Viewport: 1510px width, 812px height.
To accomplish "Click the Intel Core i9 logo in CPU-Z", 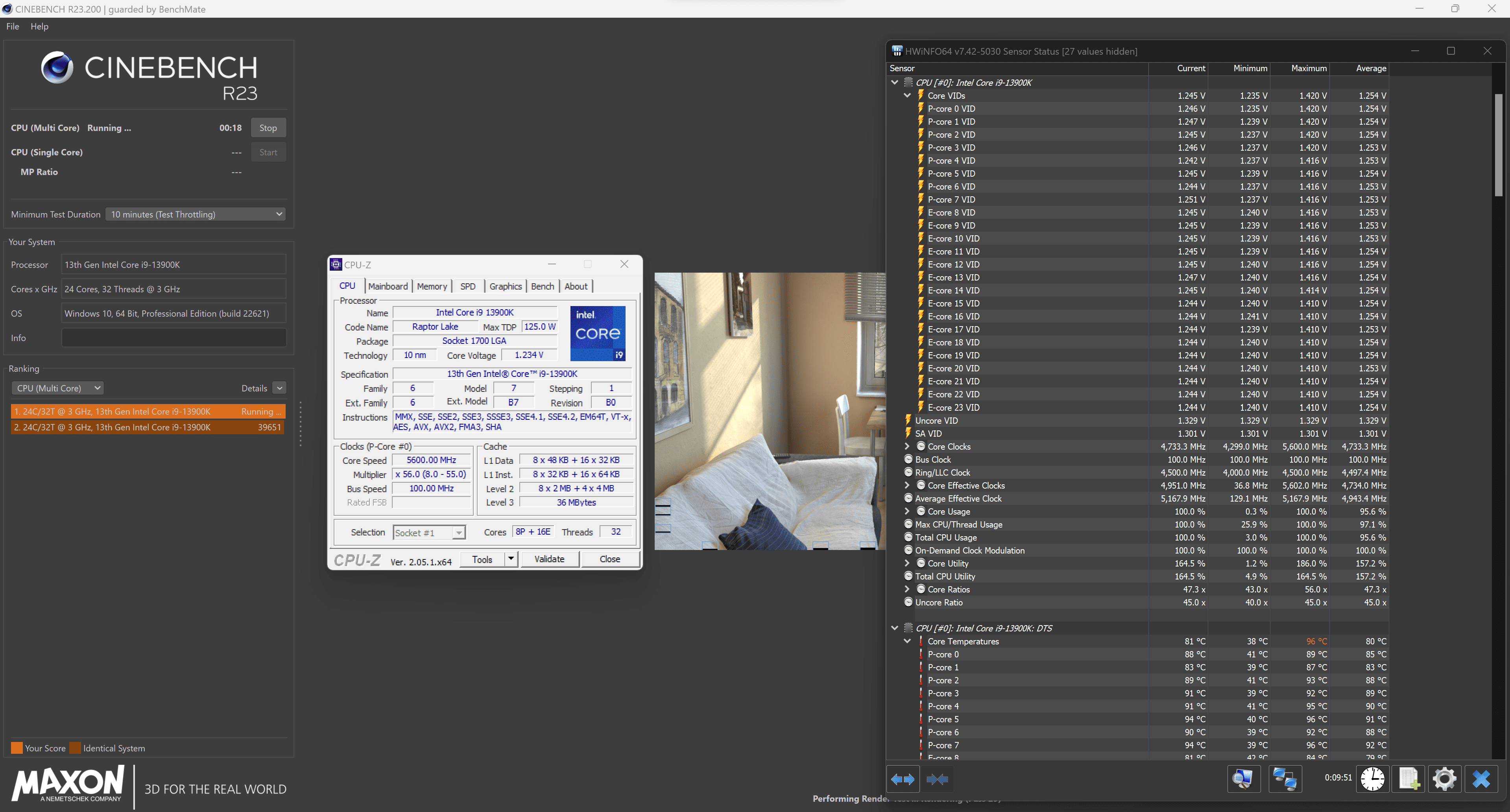I will coord(597,333).
